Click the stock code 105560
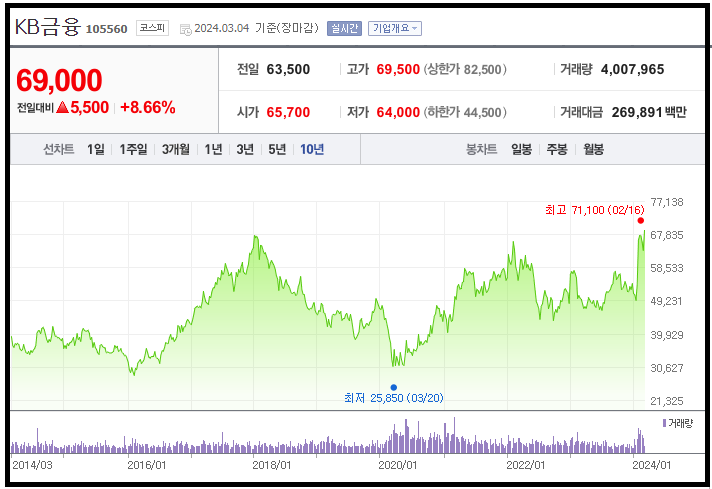Screen dimensions: 712x489 (107, 29)
